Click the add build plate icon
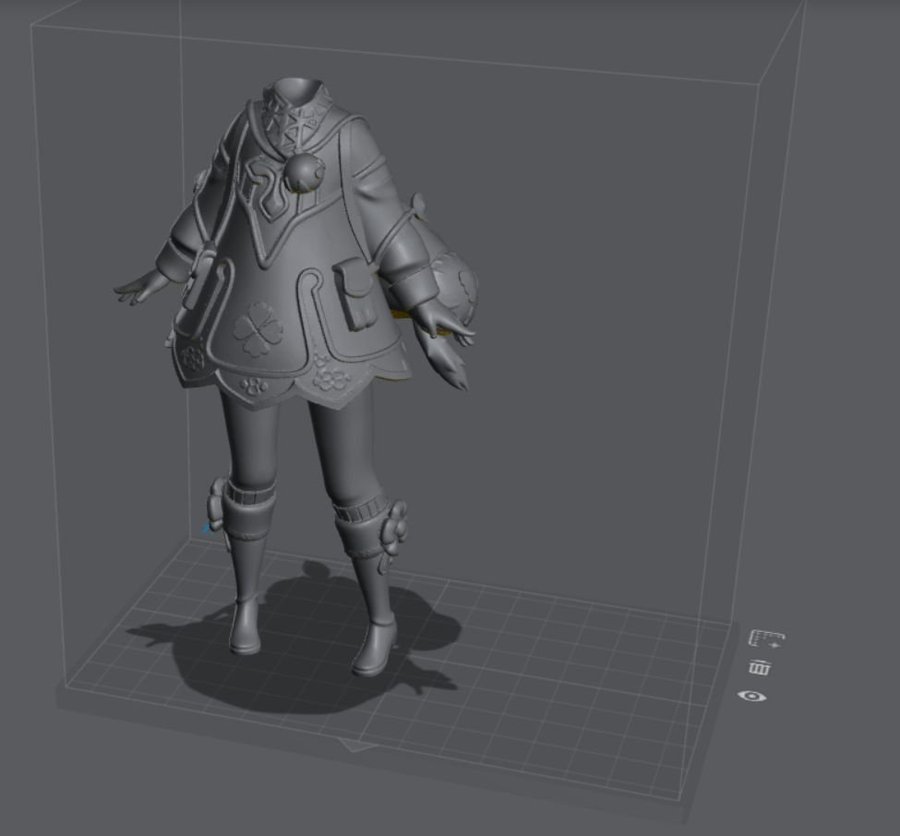This screenshot has width=900, height=836. coord(767,639)
